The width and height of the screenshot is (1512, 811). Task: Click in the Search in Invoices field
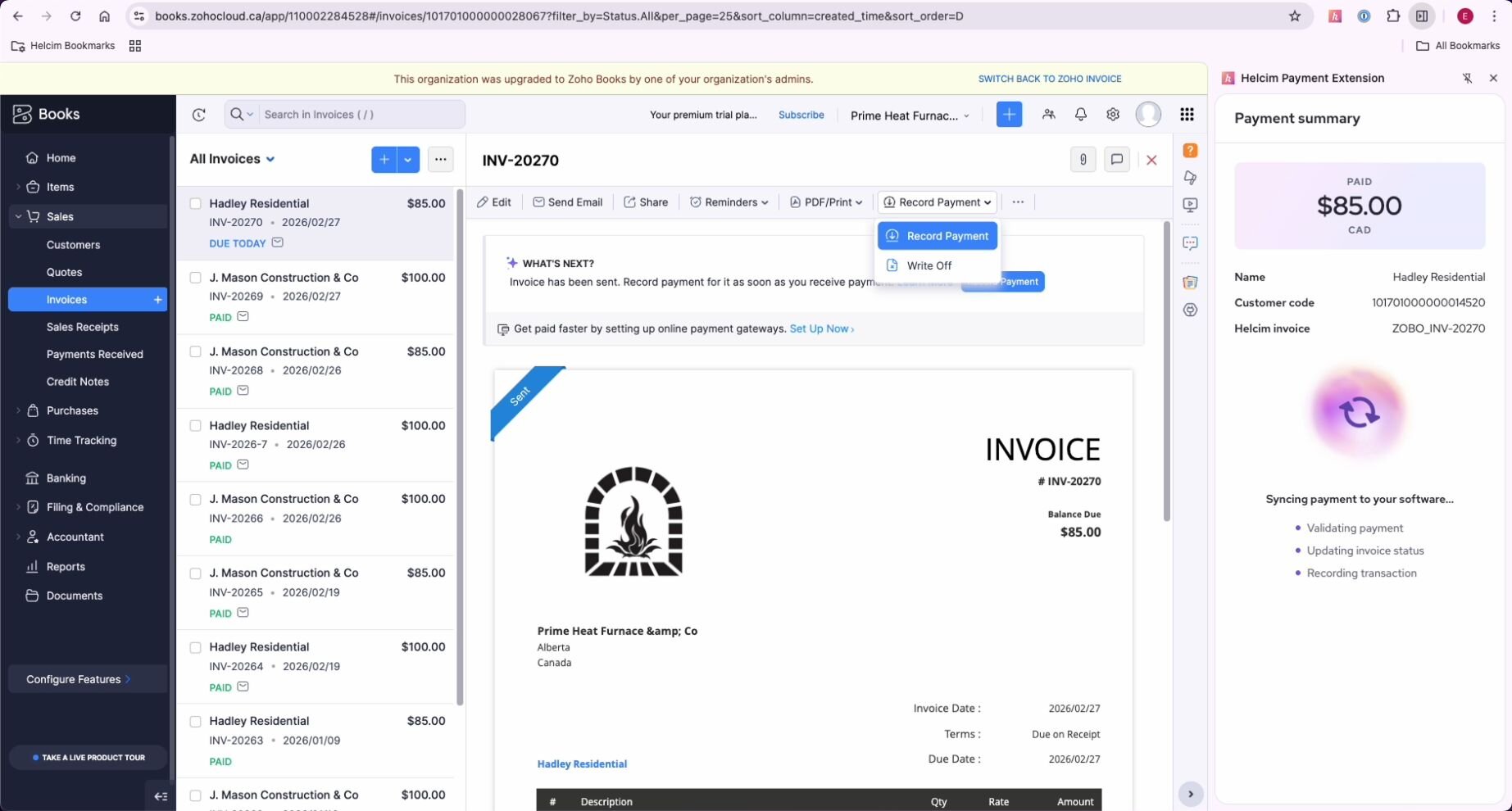(361, 115)
